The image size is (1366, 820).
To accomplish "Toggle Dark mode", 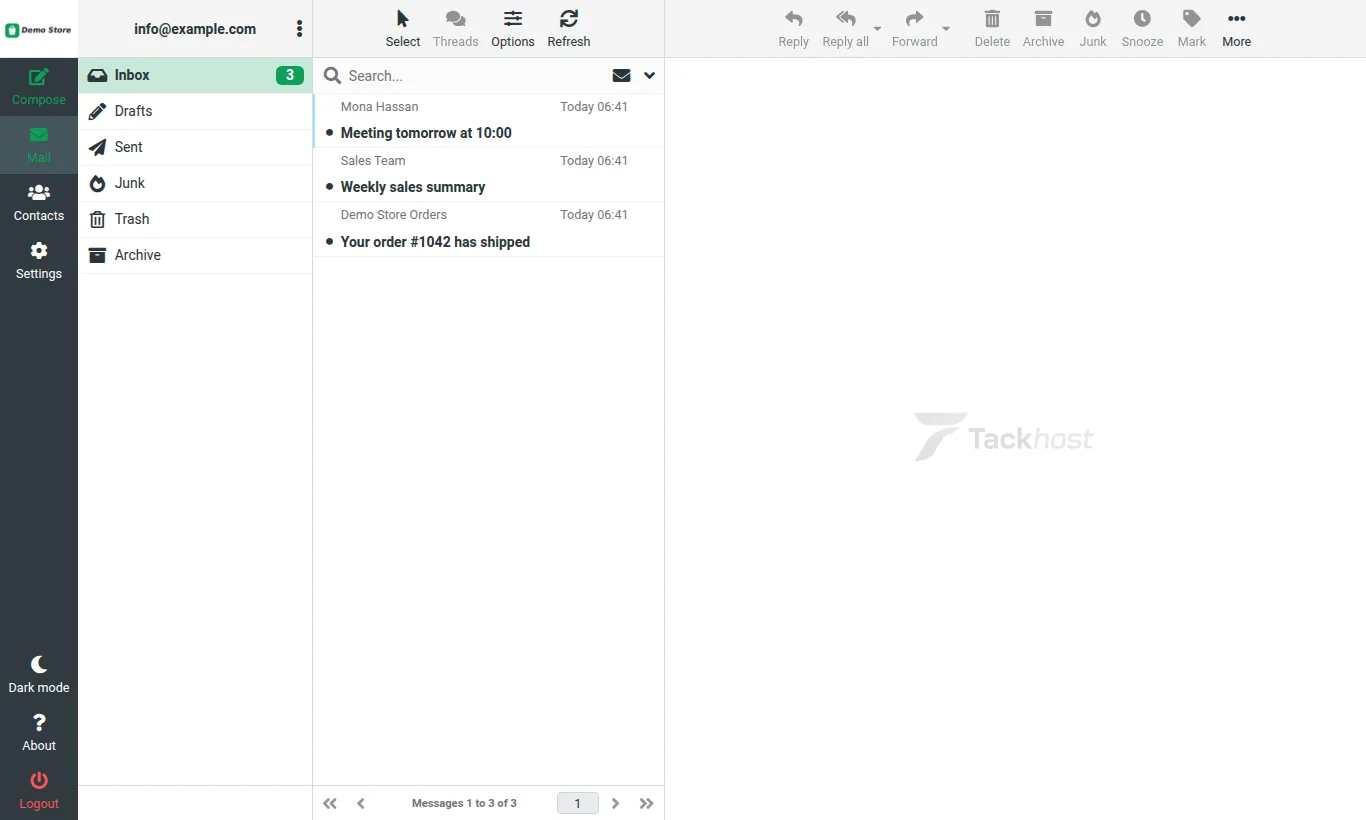I will click(39, 675).
